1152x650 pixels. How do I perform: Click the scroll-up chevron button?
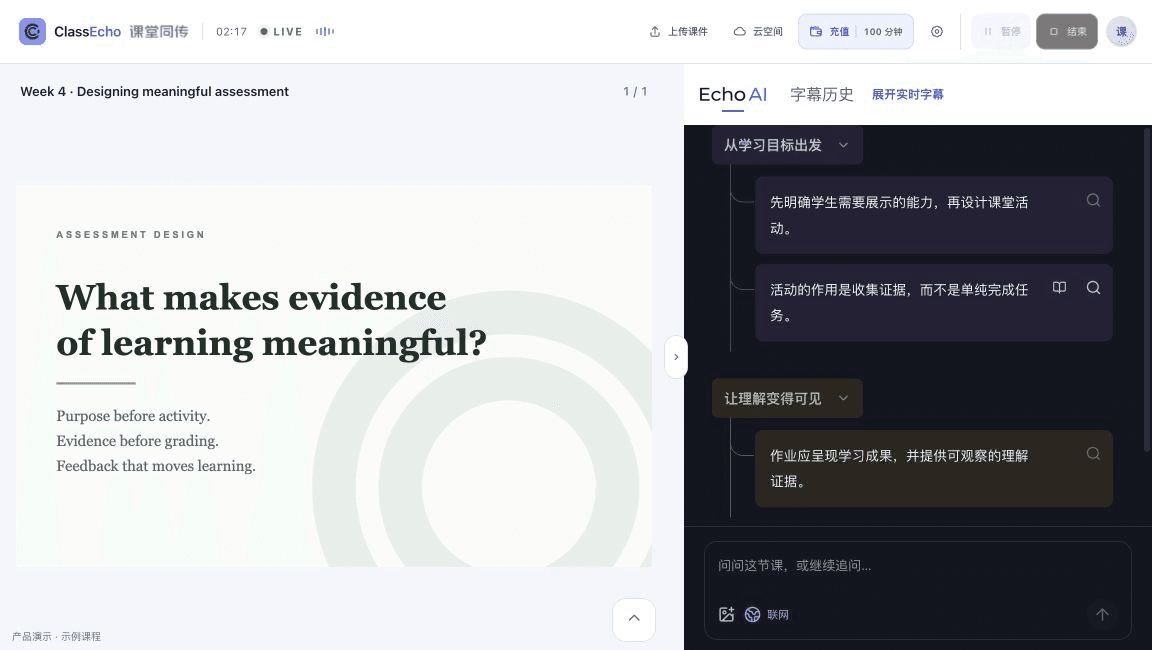tap(634, 618)
